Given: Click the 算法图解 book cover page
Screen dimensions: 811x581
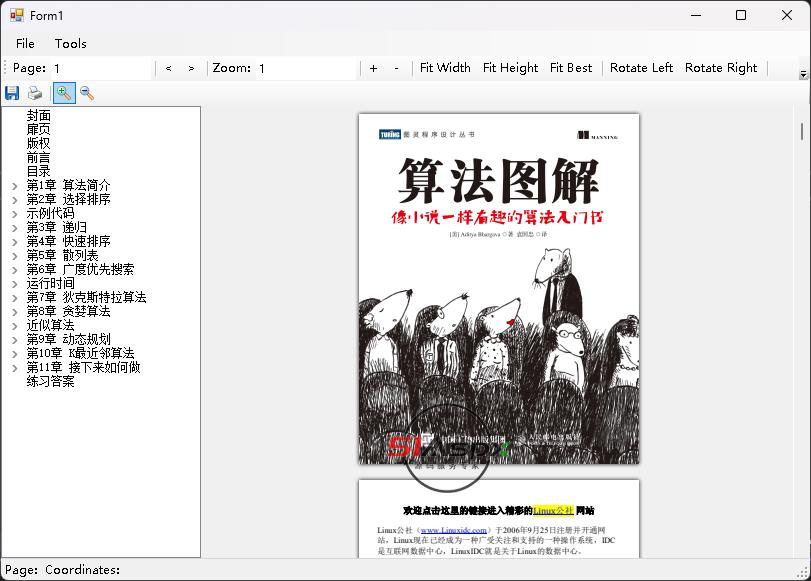Looking at the screenshot, I should [x=499, y=289].
